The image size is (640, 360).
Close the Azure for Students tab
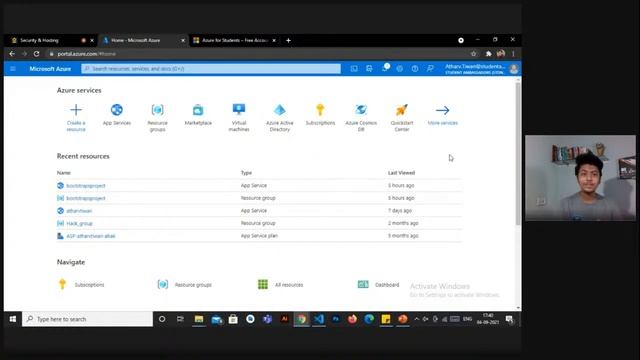pyautogui.click(x=274, y=40)
